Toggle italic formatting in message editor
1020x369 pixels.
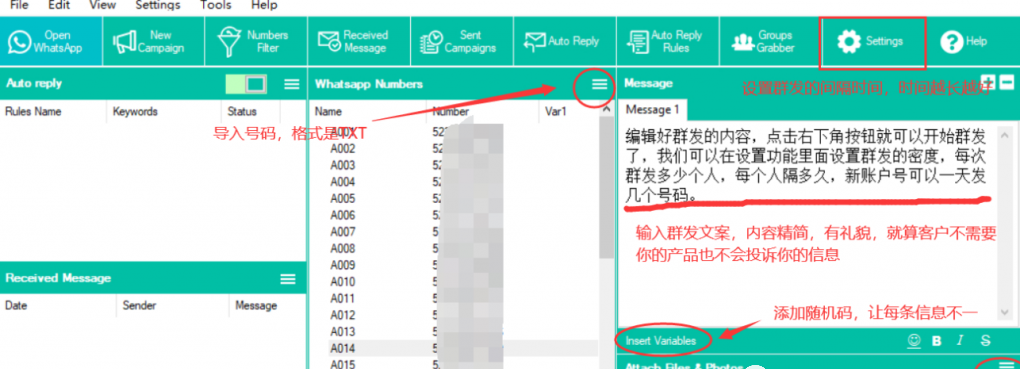click(x=960, y=340)
